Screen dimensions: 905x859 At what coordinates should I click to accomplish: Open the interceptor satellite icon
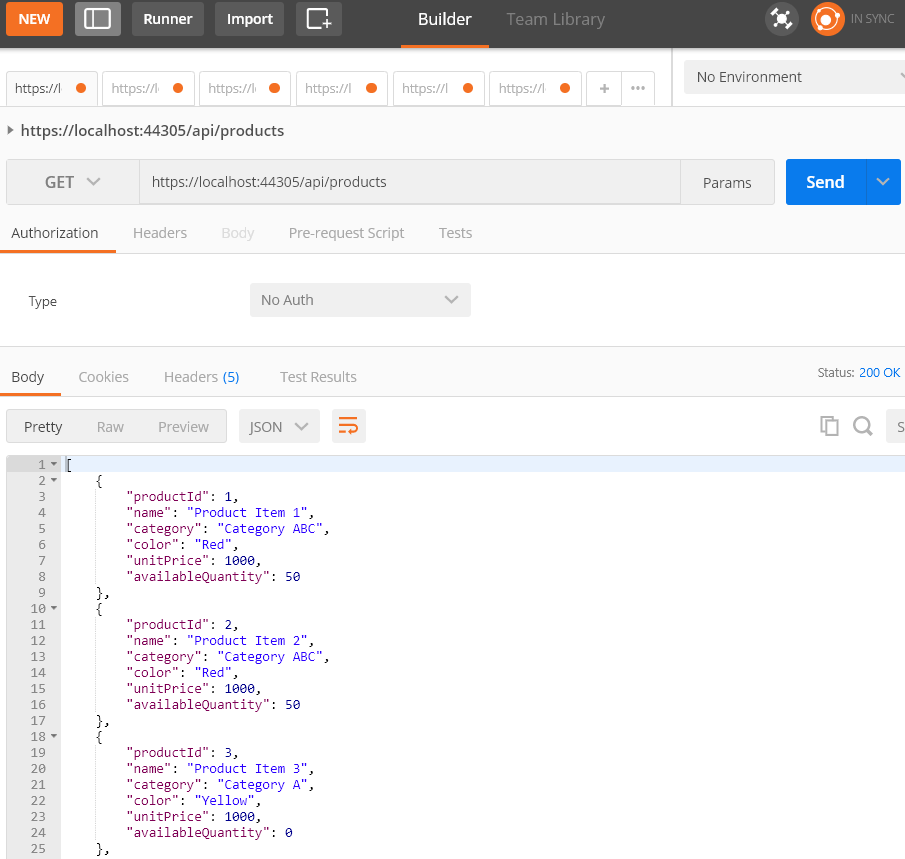point(781,19)
